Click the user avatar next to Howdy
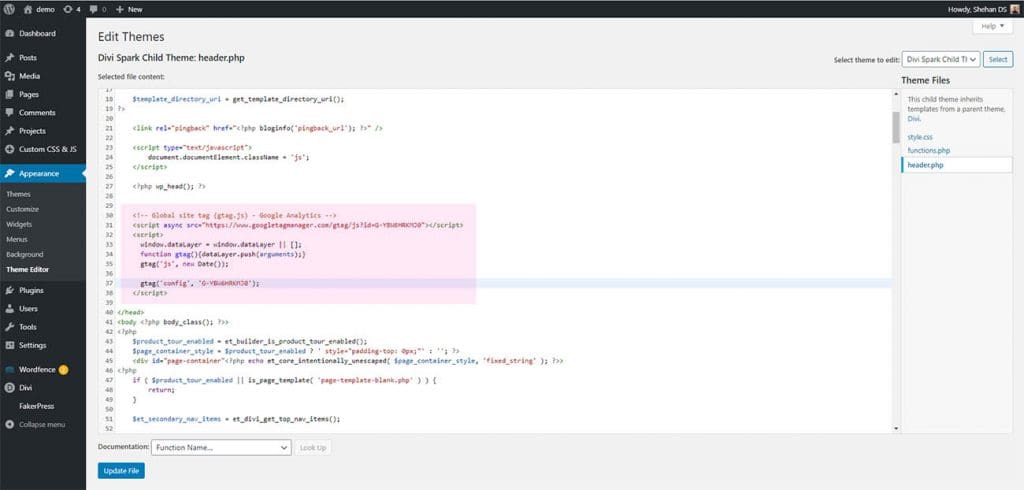The image size is (1024, 490). click(1014, 9)
